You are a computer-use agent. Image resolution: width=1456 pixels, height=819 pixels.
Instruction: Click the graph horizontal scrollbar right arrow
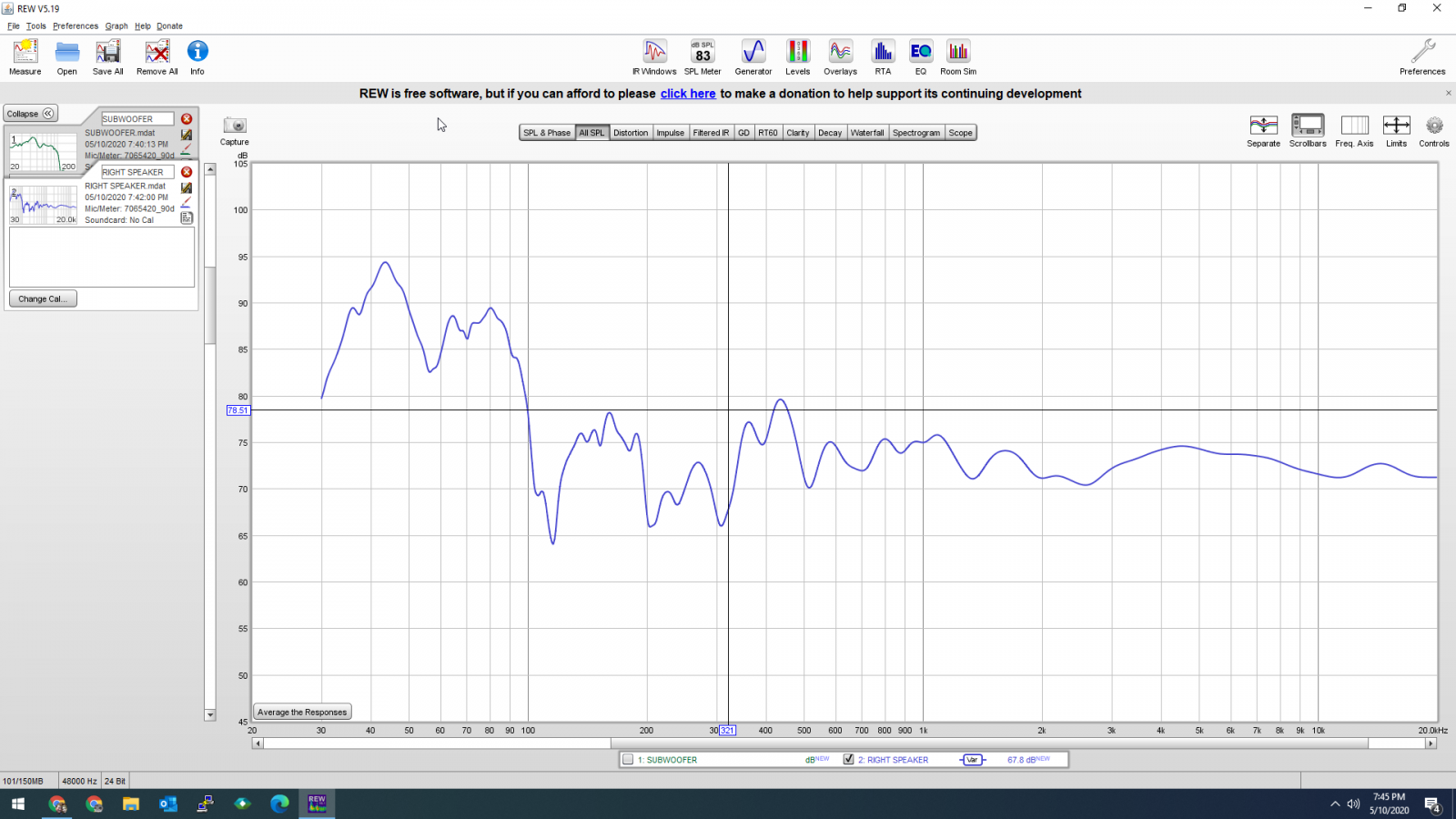(1431, 743)
